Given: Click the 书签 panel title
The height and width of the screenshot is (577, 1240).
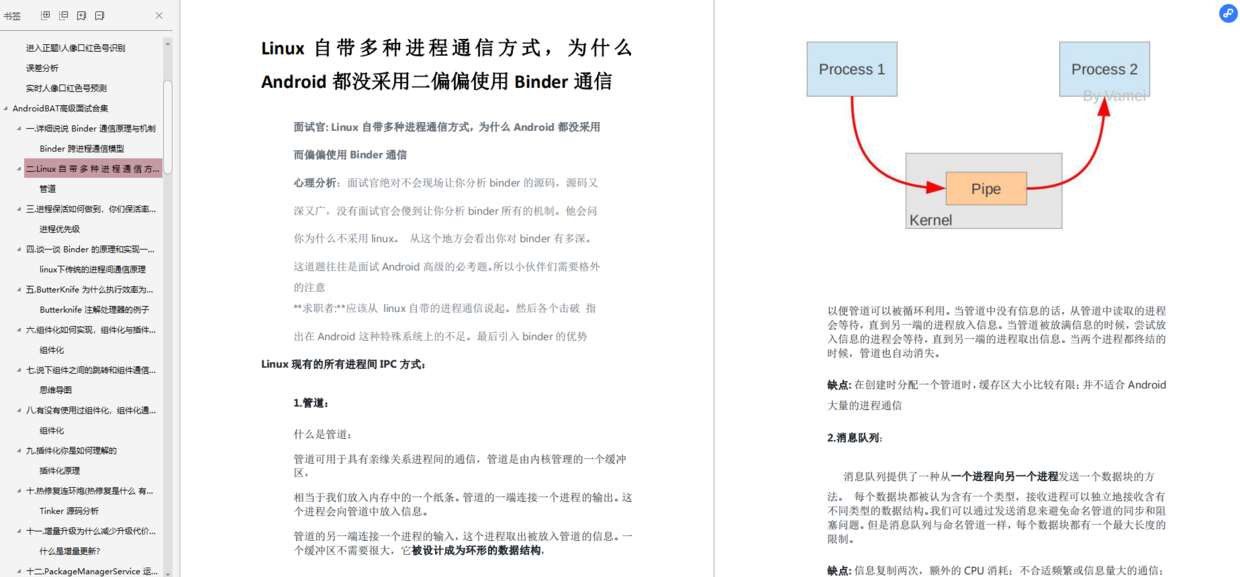Looking at the screenshot, I should pos(12,16).
